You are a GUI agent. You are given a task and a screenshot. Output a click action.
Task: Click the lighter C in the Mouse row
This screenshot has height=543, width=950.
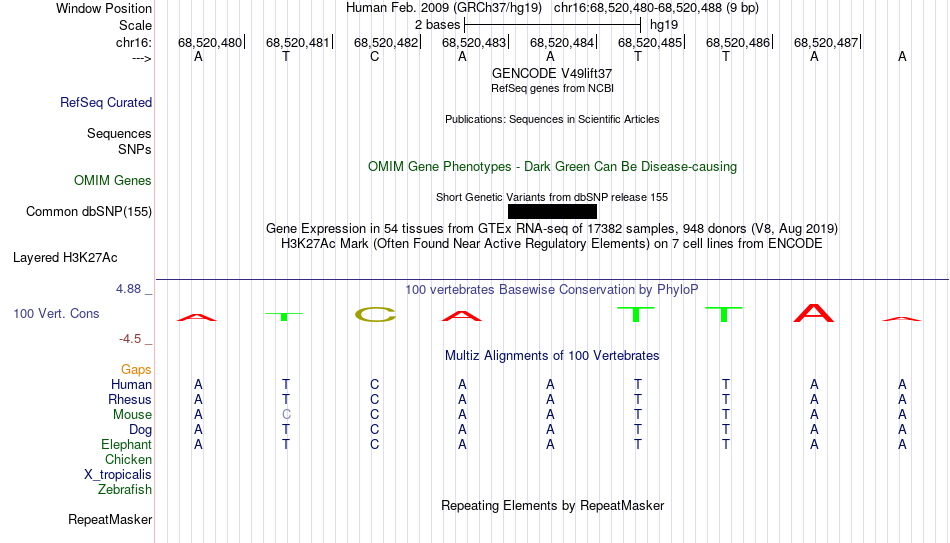click(286, 415)
